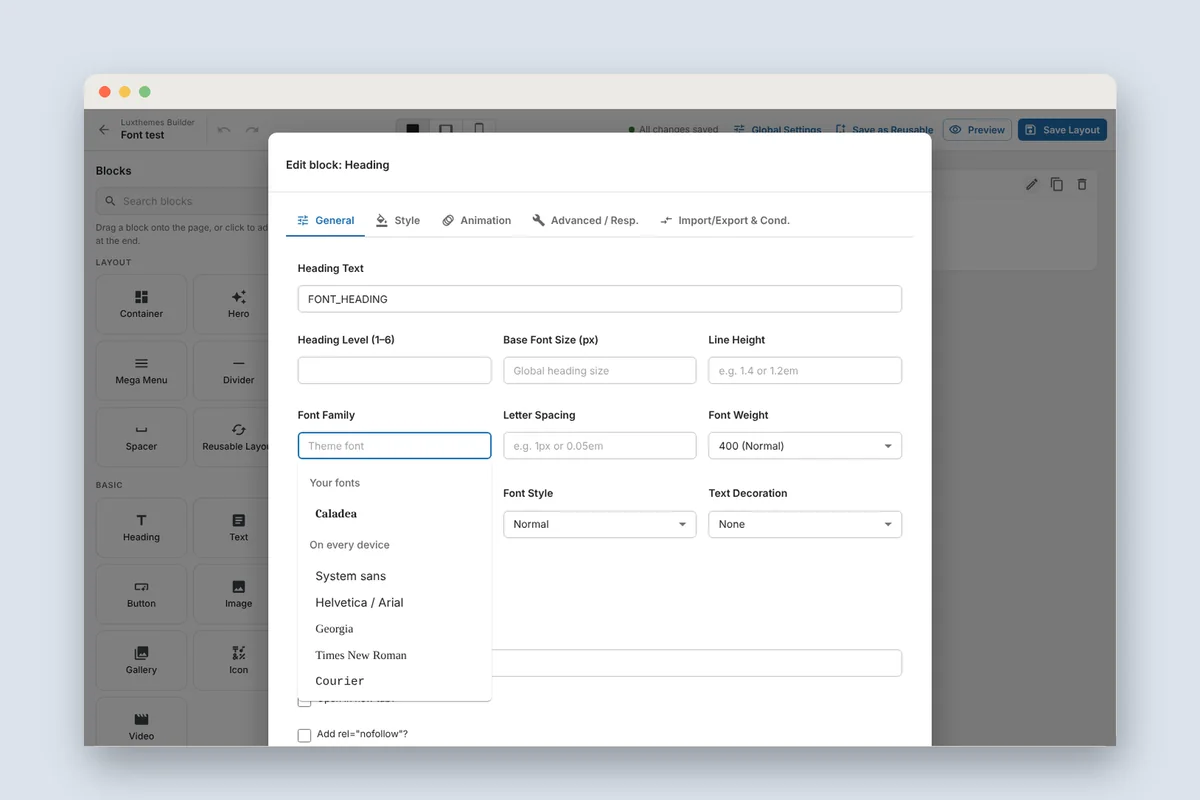Delete the block with trash icon
This screenshot has height=800, width=1200.
coord(1081,184)
